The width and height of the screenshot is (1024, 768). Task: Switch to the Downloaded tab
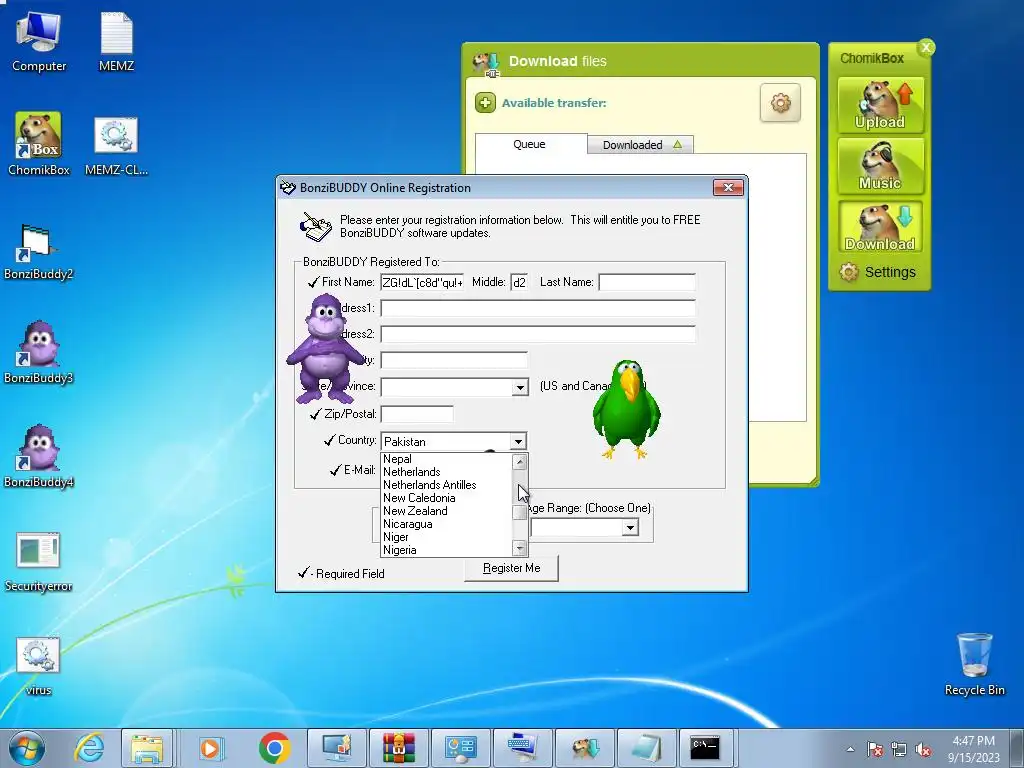640,144
